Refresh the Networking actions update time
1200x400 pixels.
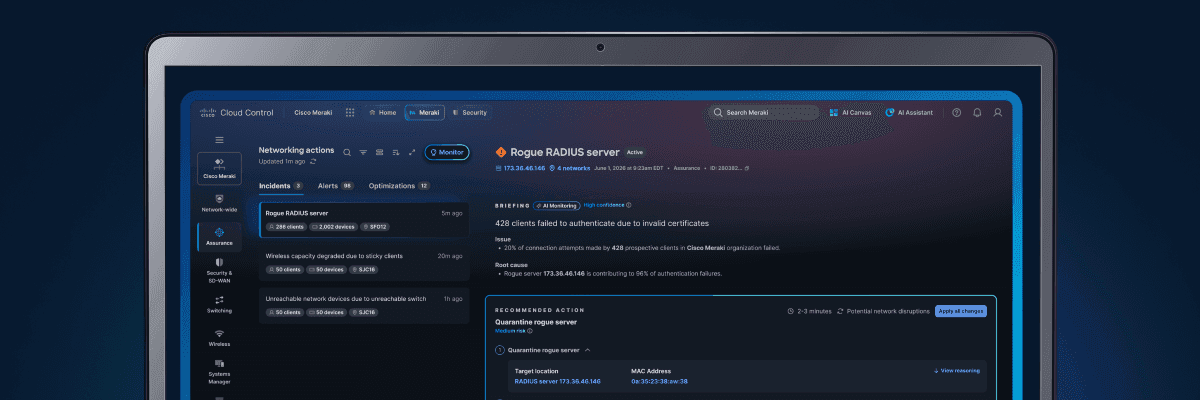click(x=313, y=161)
